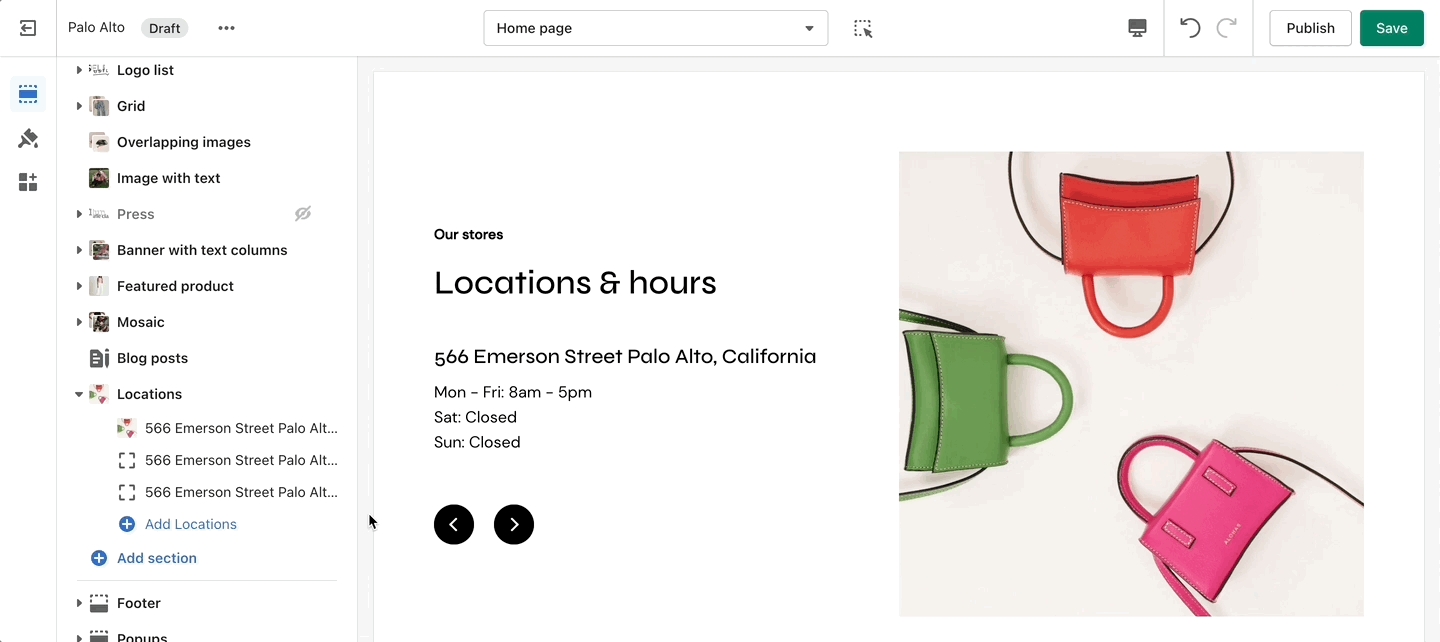Activate the inspector selection tool icon
1440x642 pixels.
pyautogui.click(x=863, y=28)
